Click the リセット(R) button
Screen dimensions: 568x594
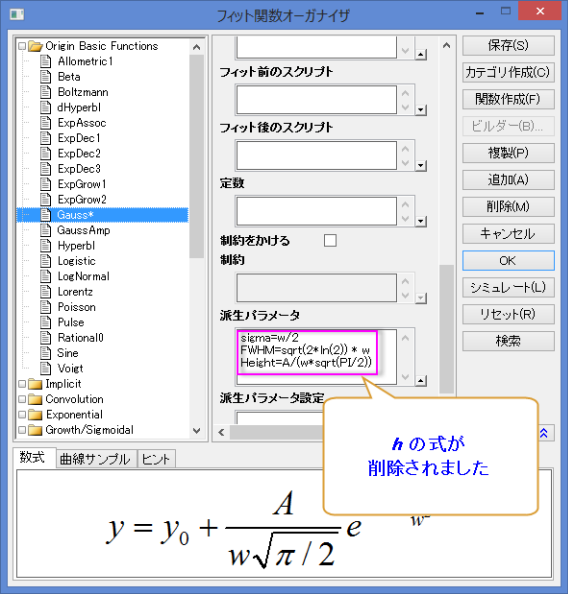508,314
